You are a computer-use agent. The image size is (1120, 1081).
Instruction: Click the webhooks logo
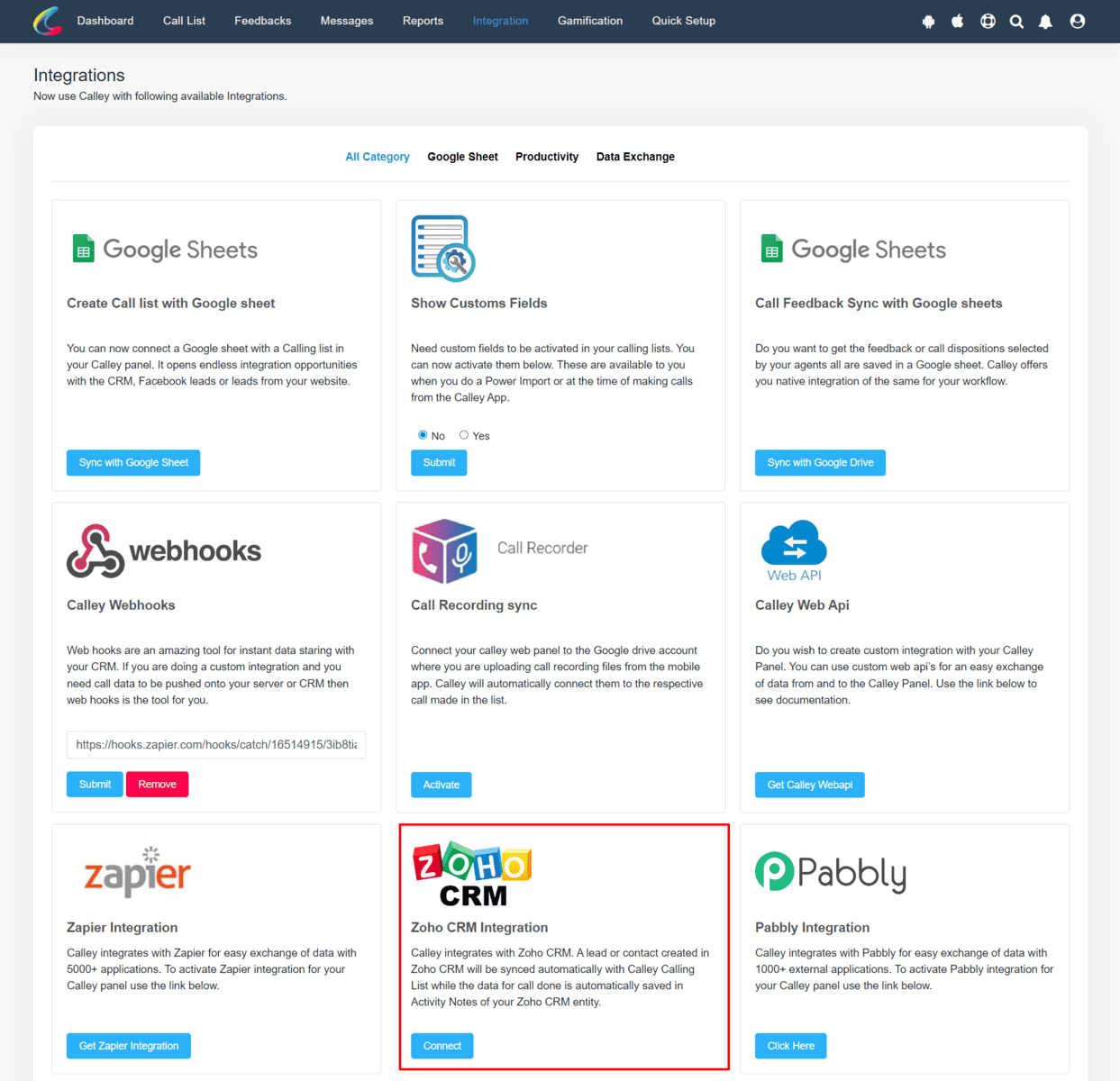coord(164,550)
